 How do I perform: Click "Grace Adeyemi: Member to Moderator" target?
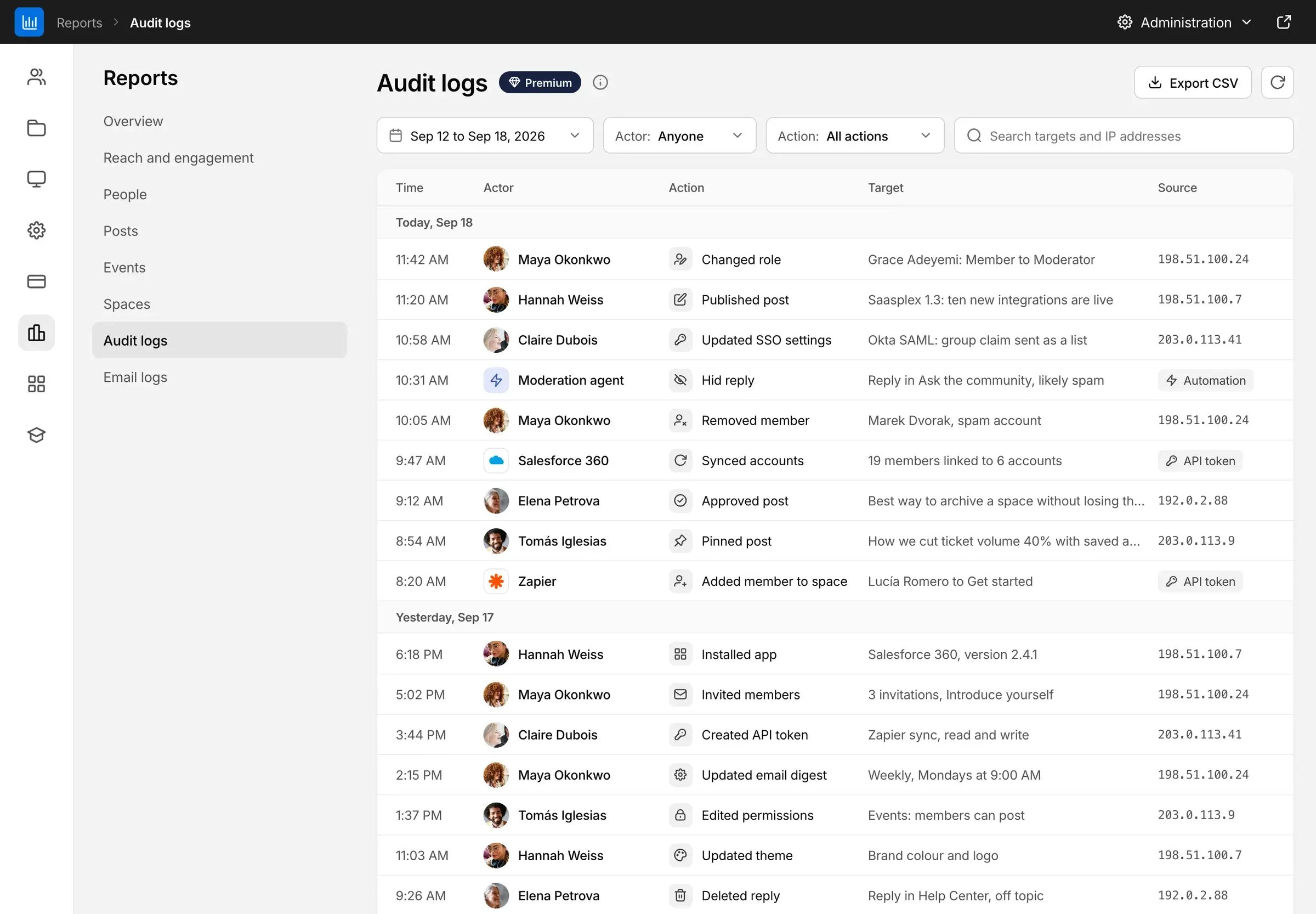point(980,259)
